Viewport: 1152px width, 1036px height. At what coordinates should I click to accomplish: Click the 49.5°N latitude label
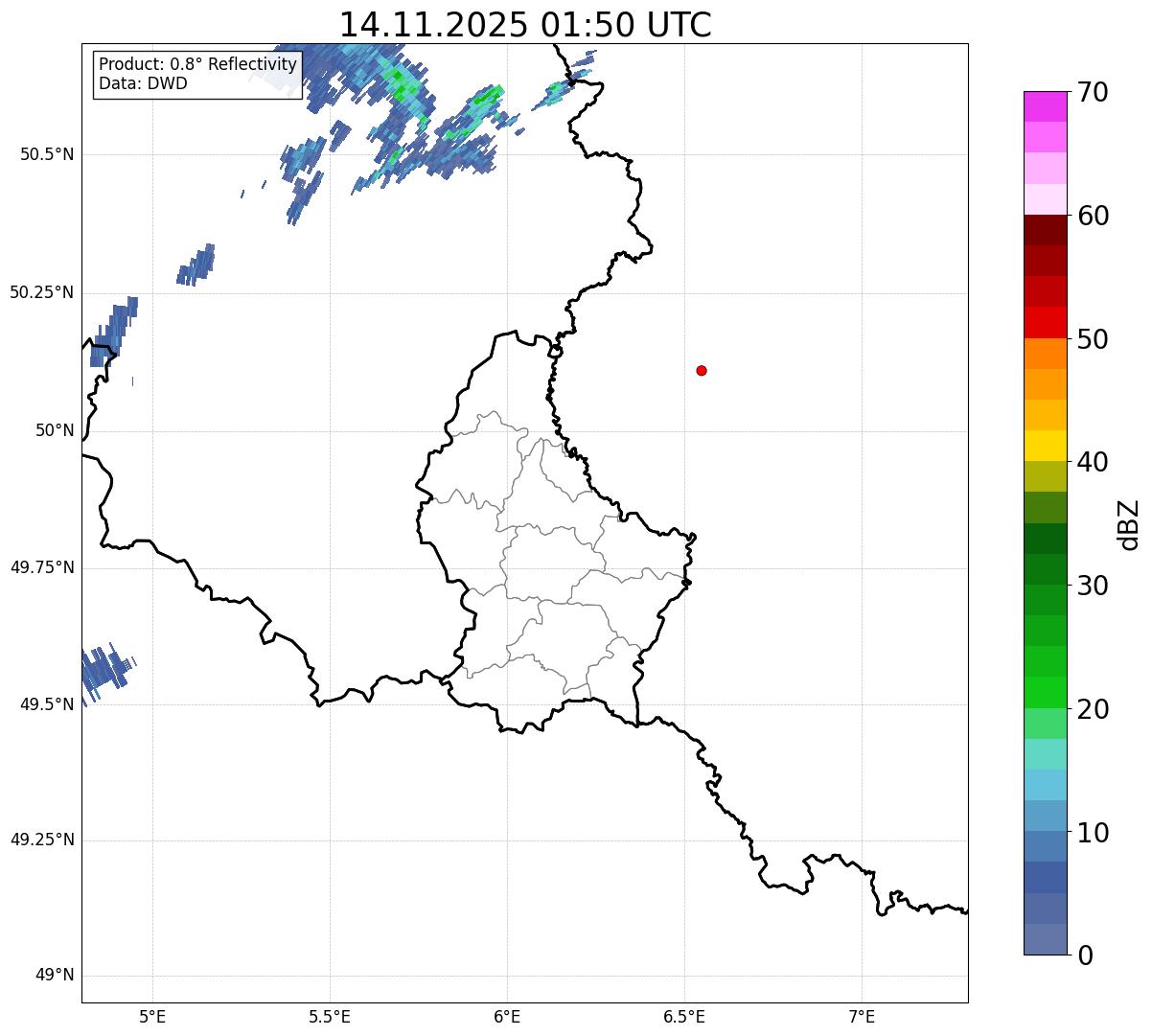point(47,704)
